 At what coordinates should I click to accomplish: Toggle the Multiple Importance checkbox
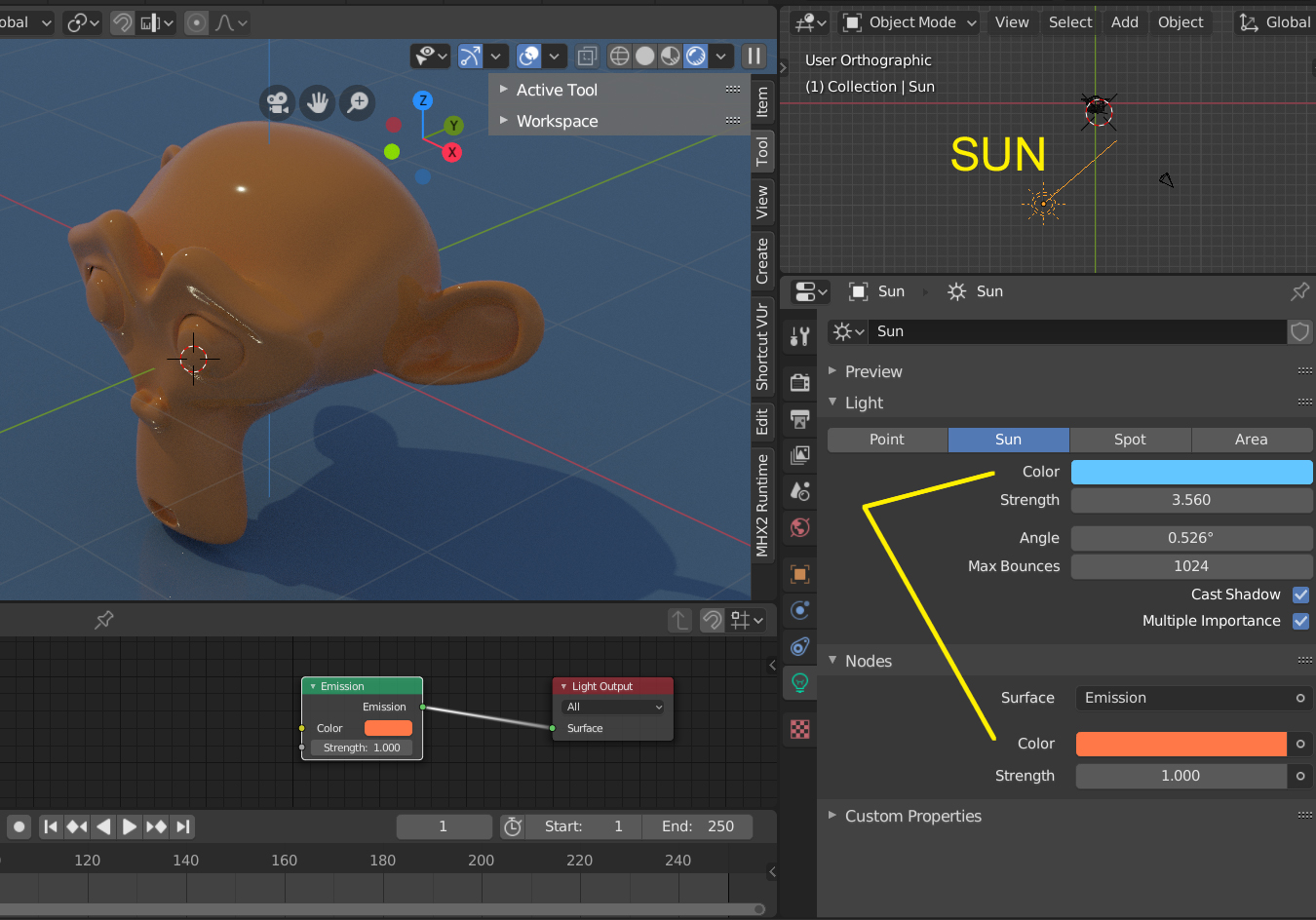pos(1300,621)
